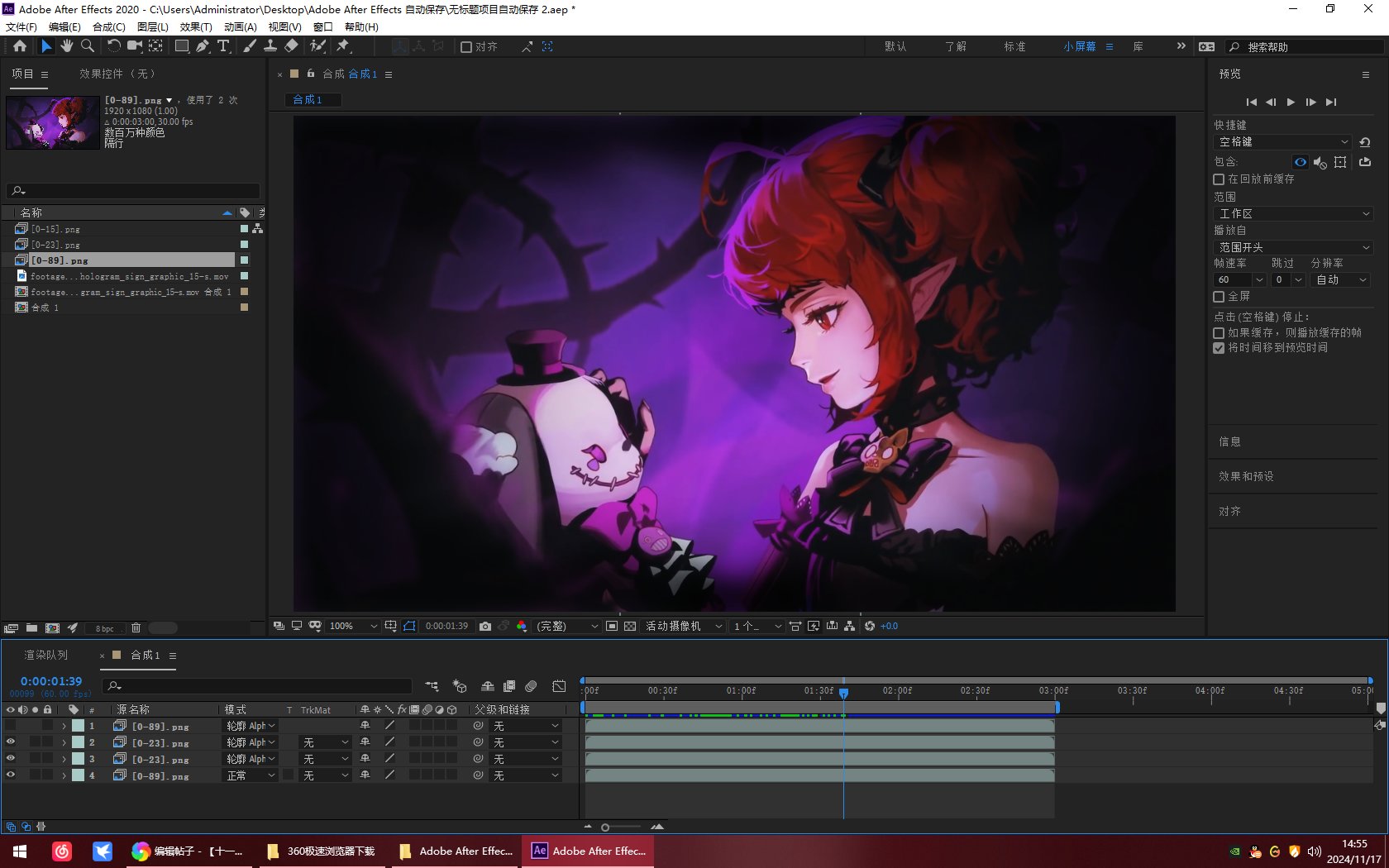1389x868 pixels.
Task: Select the Puppet Pin tool
Action: click(x=343, y=46)
